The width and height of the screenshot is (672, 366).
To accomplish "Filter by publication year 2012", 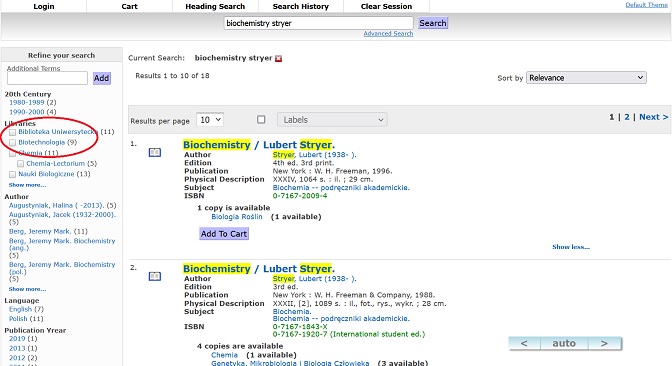I will click(x=17, y=358).
